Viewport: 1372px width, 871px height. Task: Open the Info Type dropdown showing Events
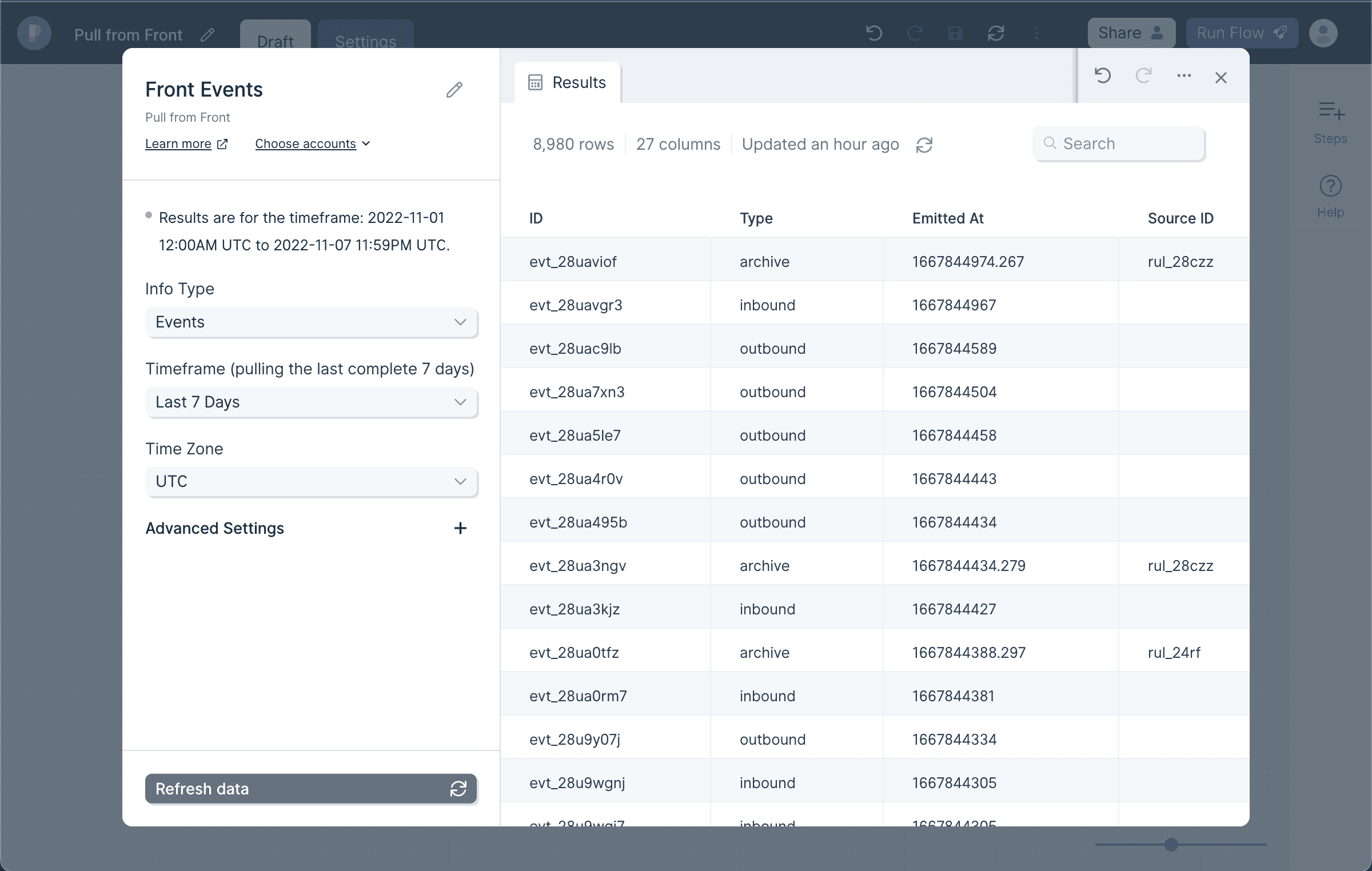(312, 322)
